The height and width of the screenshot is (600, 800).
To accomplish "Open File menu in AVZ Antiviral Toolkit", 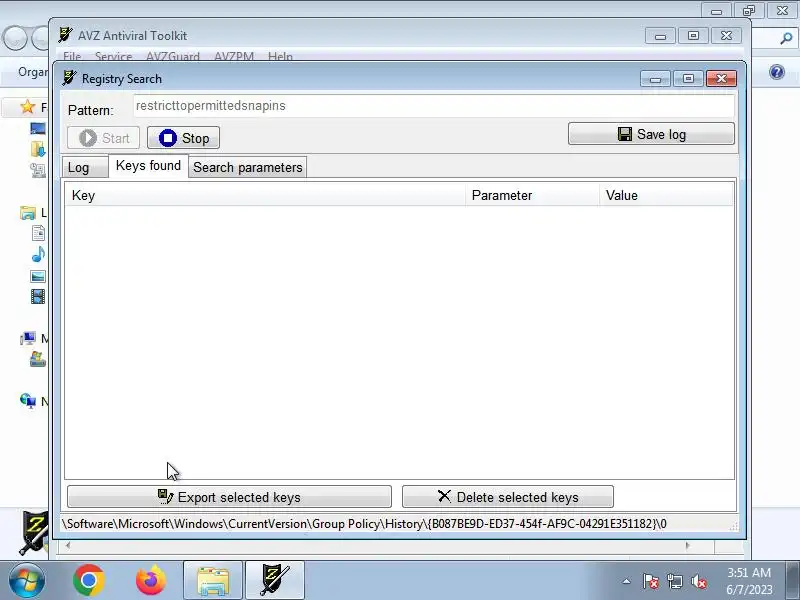I will click(72, 56).
